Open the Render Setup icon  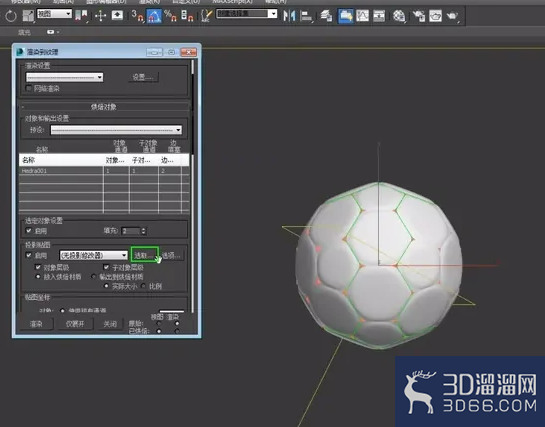point(418,16)
